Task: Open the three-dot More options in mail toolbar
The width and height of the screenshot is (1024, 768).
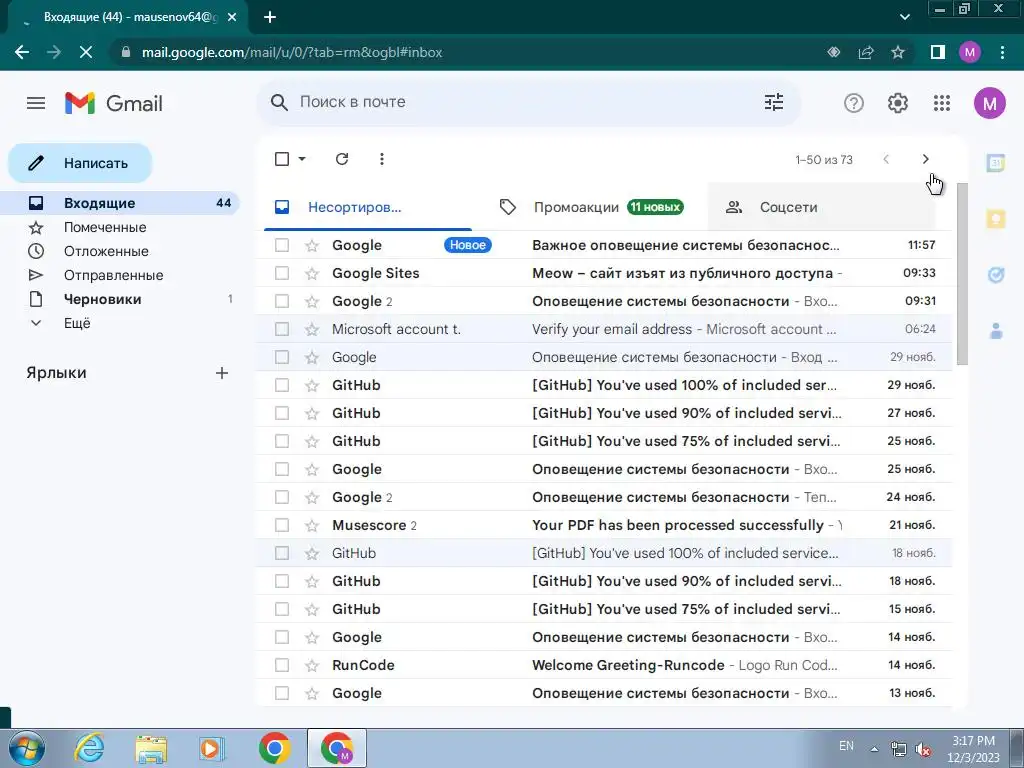Action: tap(381, 159)
